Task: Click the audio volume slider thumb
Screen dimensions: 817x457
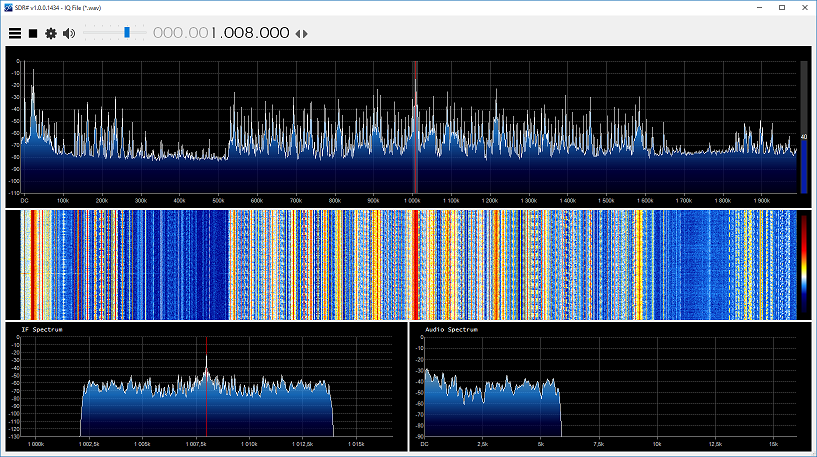Action: (x=127, y=33)
